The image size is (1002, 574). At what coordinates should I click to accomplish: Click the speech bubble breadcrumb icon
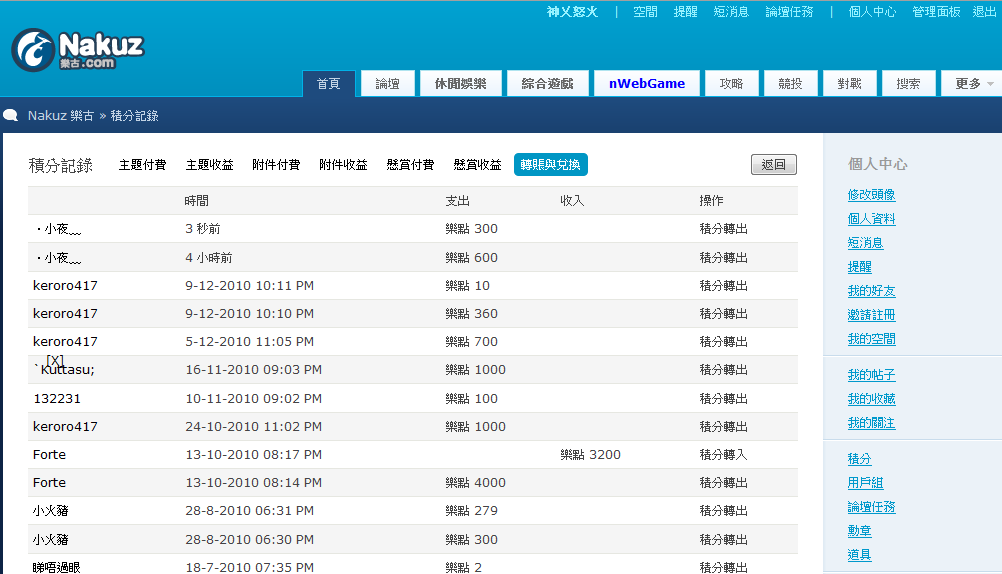coord(11,115)
